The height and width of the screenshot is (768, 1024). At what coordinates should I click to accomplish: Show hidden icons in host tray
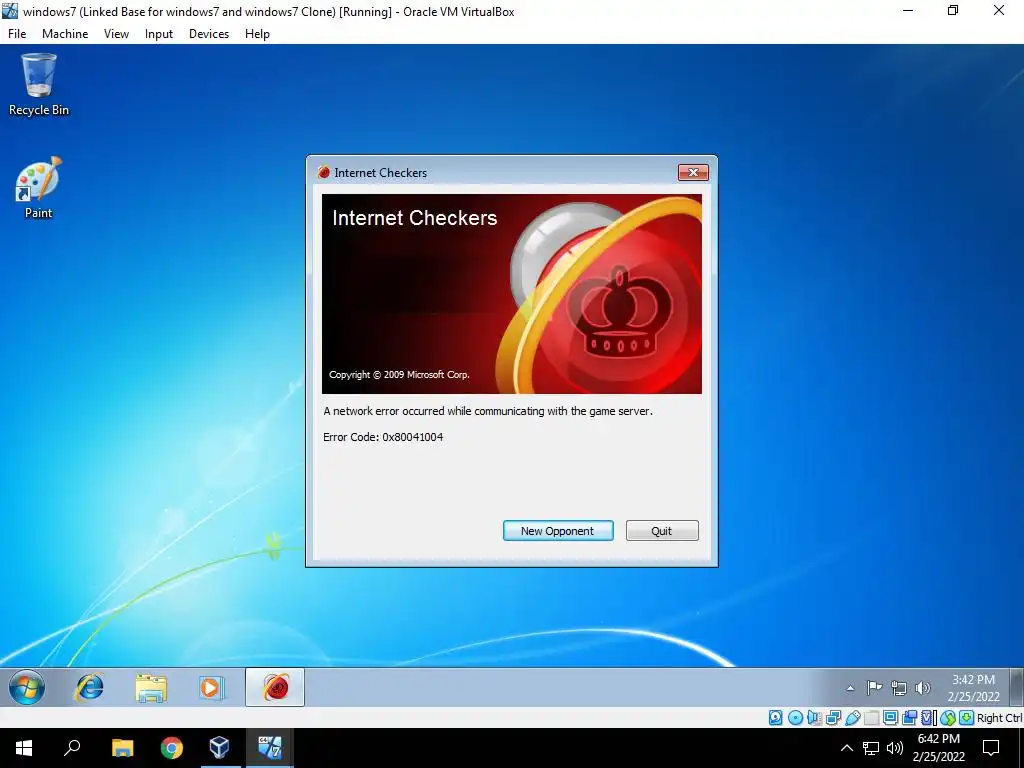[x=846, y=748]
